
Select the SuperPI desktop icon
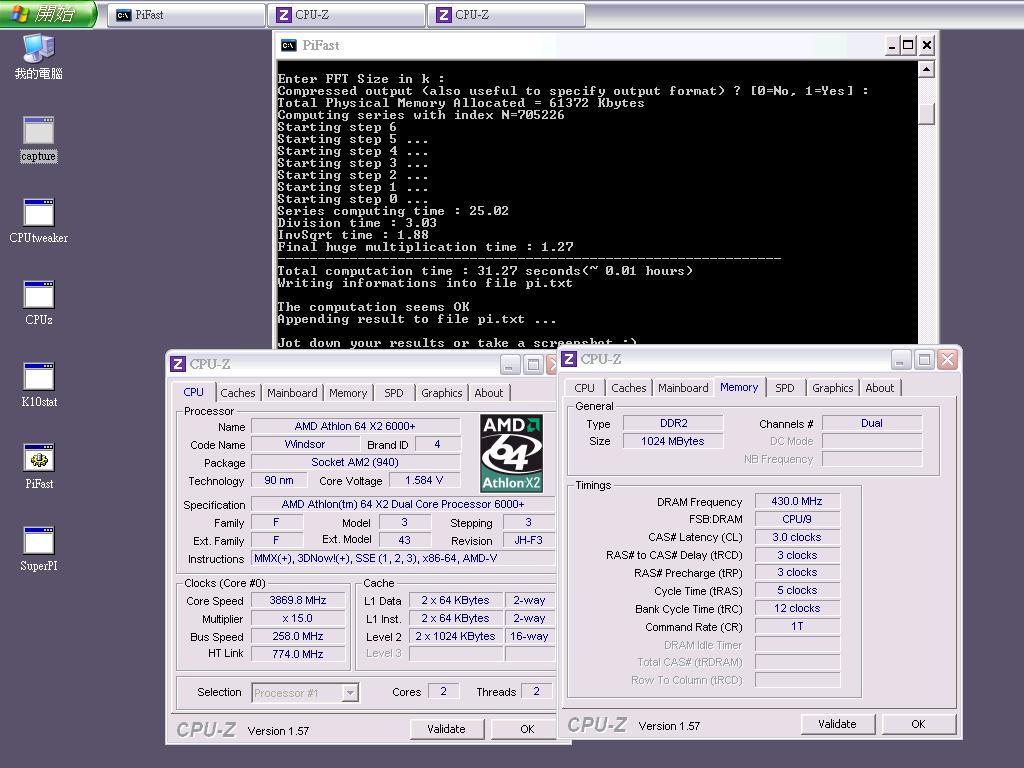[x=39, y=549]
